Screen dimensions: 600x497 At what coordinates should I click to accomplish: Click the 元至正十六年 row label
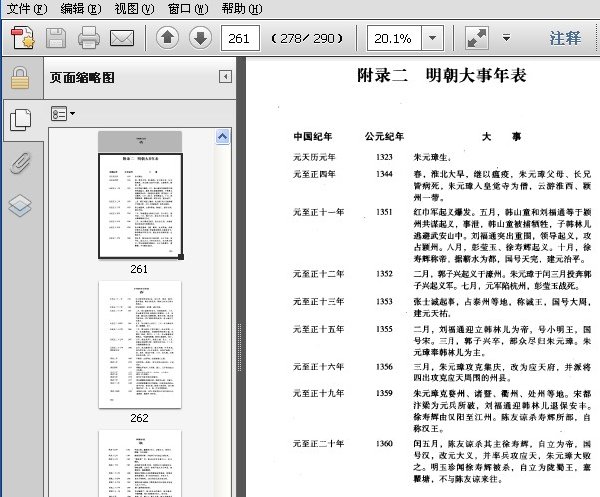(318, 367)
